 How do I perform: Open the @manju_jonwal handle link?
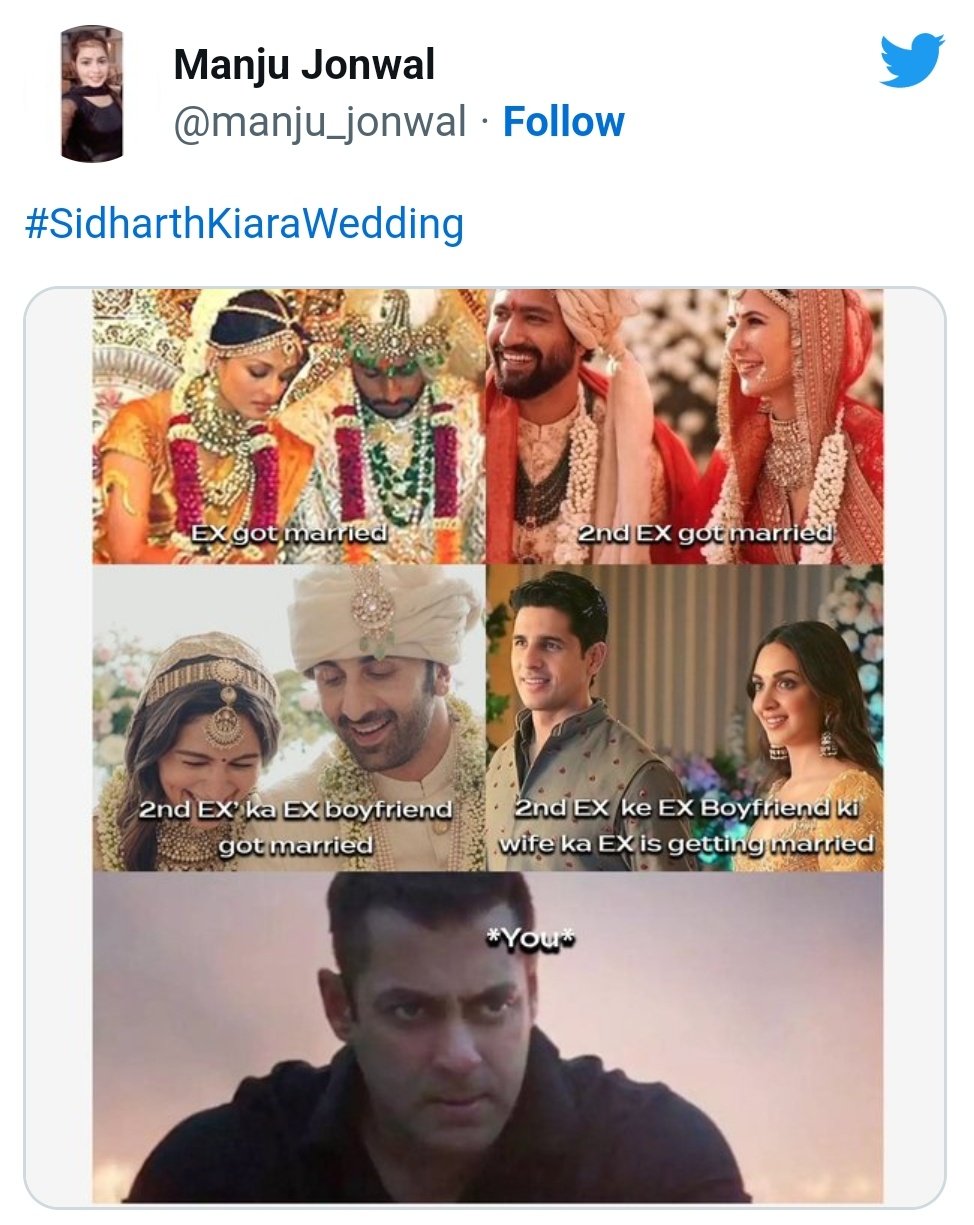pyautogui.click(x=320, y=122)
